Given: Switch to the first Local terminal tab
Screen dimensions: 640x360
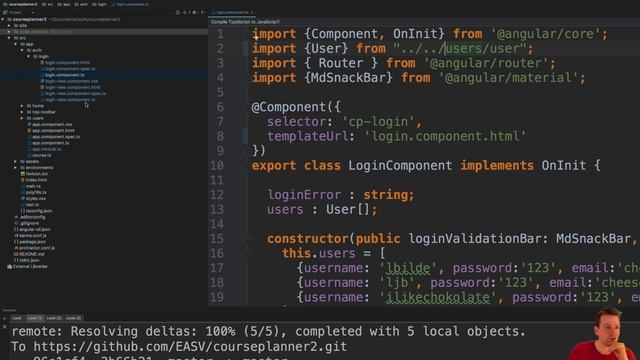Looking at the screenshot, I should coord(17,318).
